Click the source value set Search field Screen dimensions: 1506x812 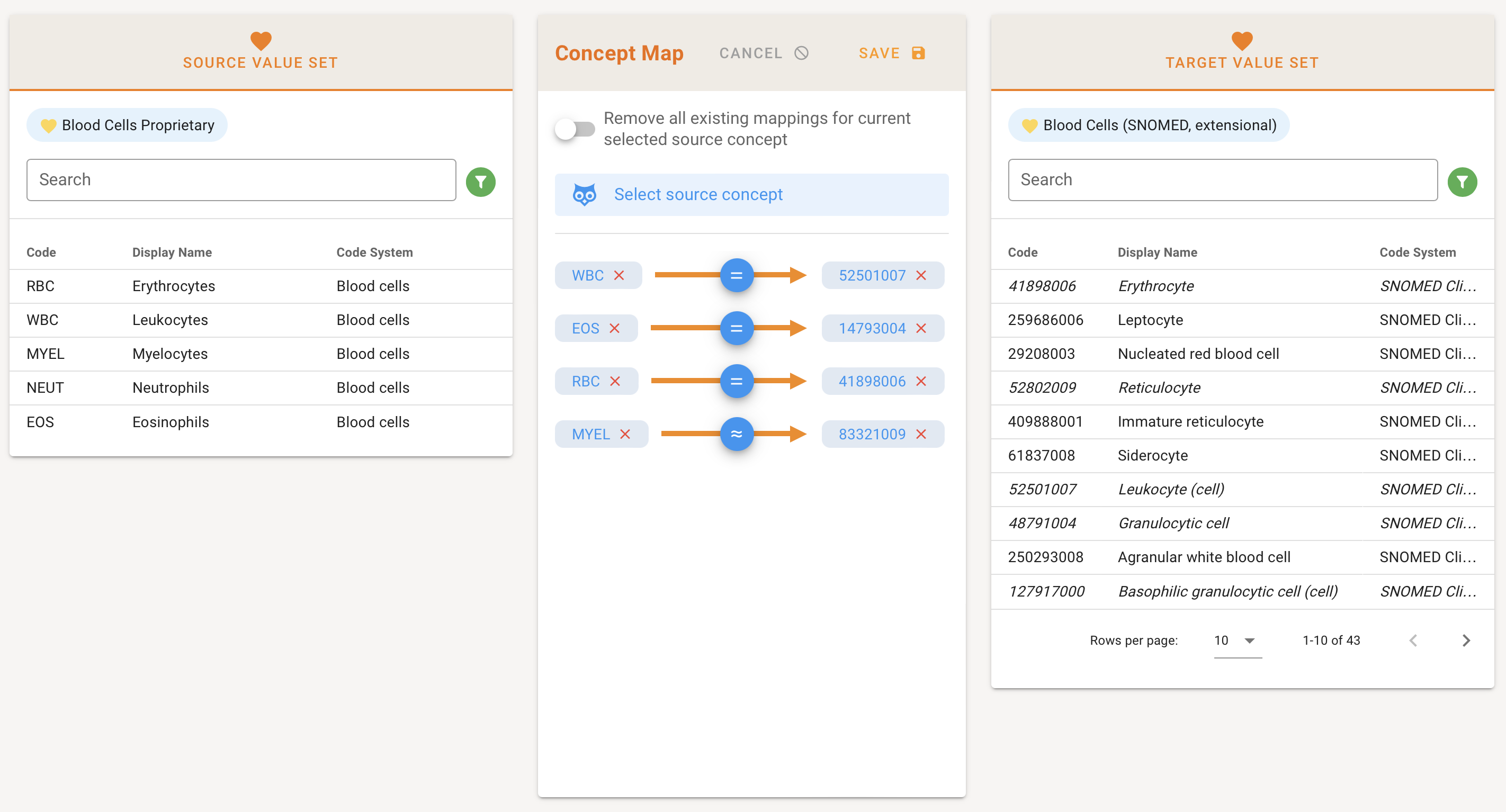[x=241, y=180]
